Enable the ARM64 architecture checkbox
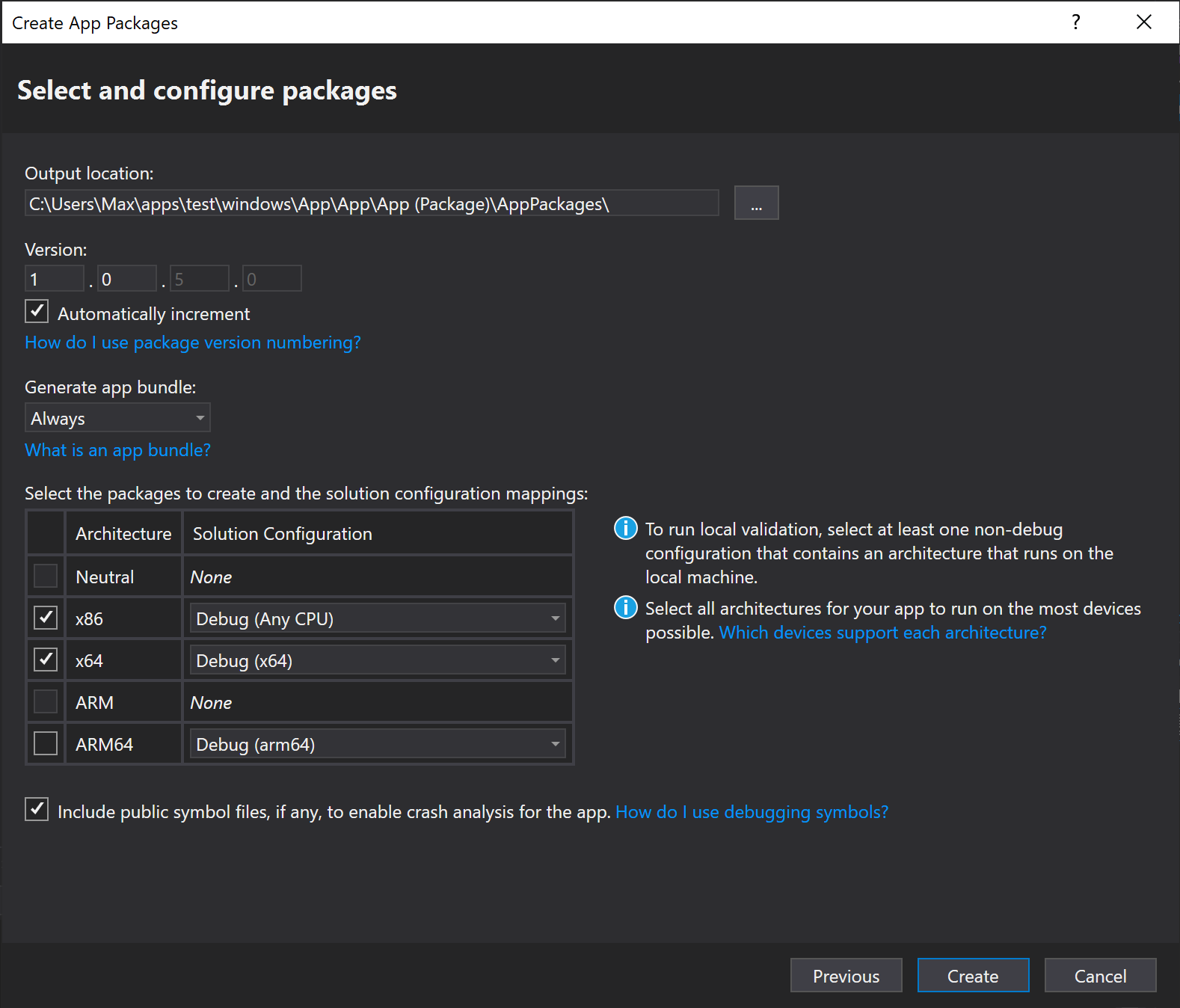1180x1008 pixels. pos(46,743)
